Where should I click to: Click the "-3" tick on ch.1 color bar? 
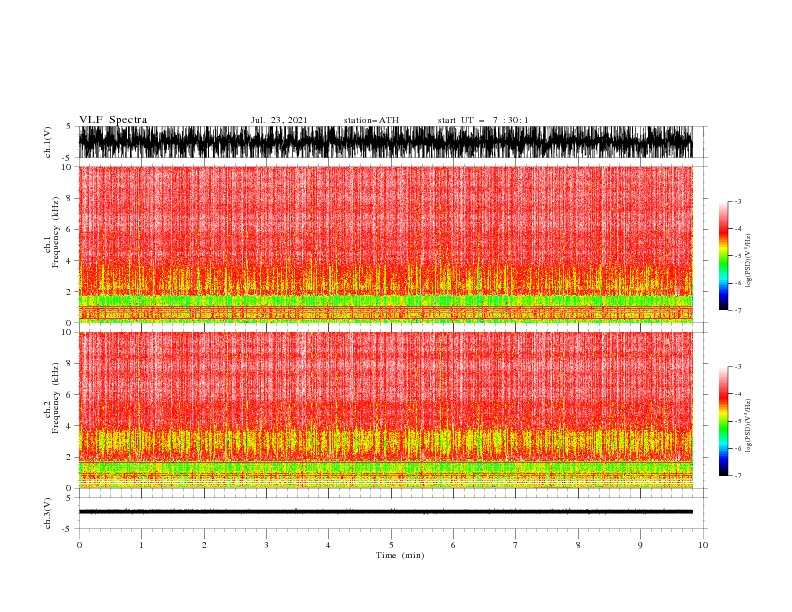click(x=738, y=201)
